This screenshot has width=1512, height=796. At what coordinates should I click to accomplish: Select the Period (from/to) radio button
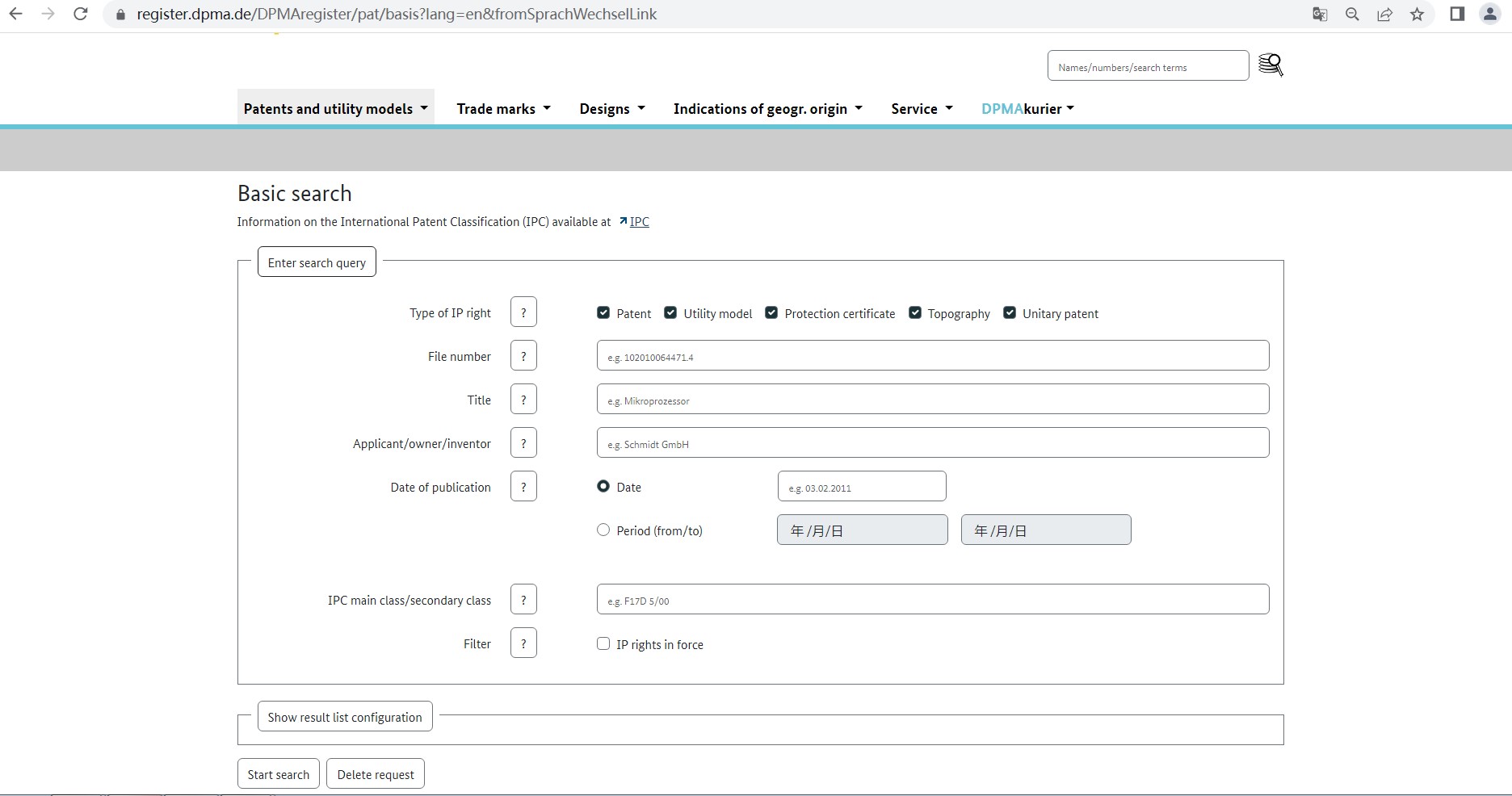tap(603, 530)
